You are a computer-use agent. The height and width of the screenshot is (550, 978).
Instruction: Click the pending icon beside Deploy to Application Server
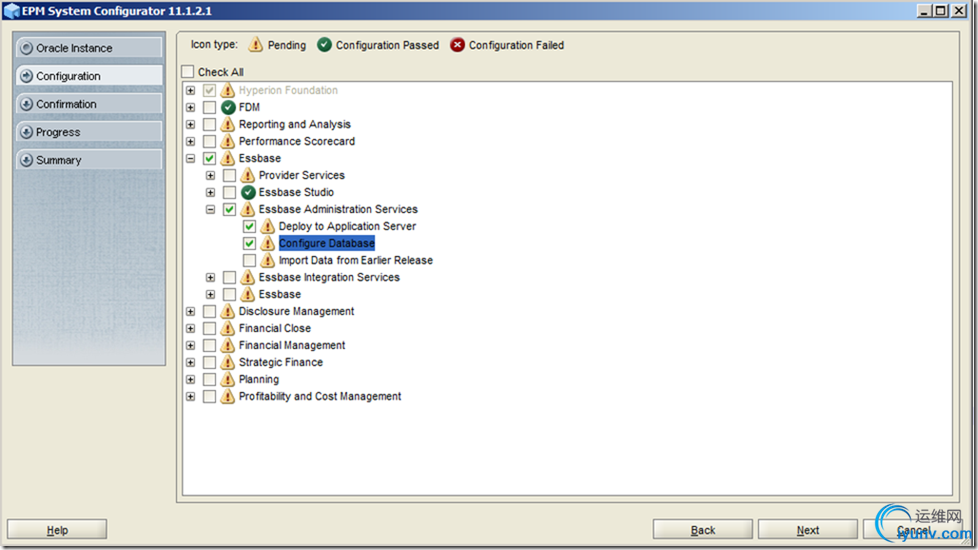tap(268, 226)
